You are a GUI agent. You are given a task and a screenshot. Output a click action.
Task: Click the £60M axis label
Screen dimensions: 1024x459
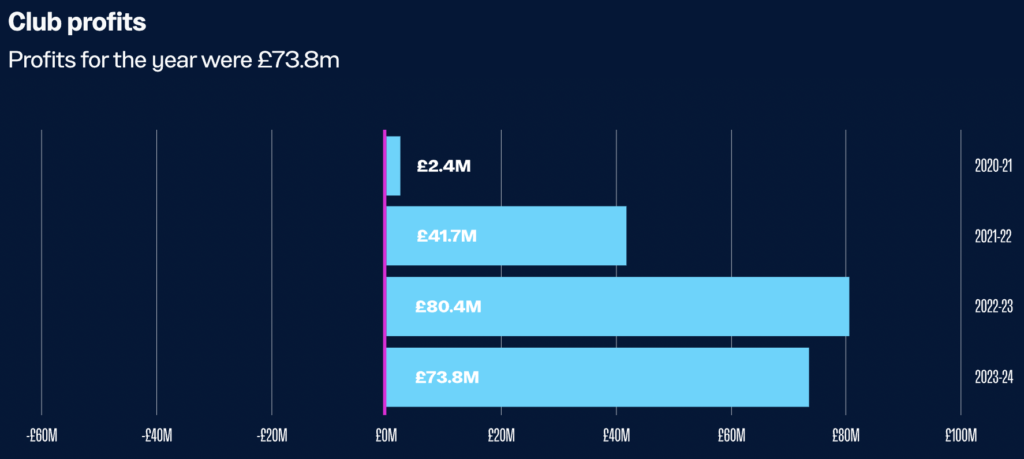[x=731, y=435]
